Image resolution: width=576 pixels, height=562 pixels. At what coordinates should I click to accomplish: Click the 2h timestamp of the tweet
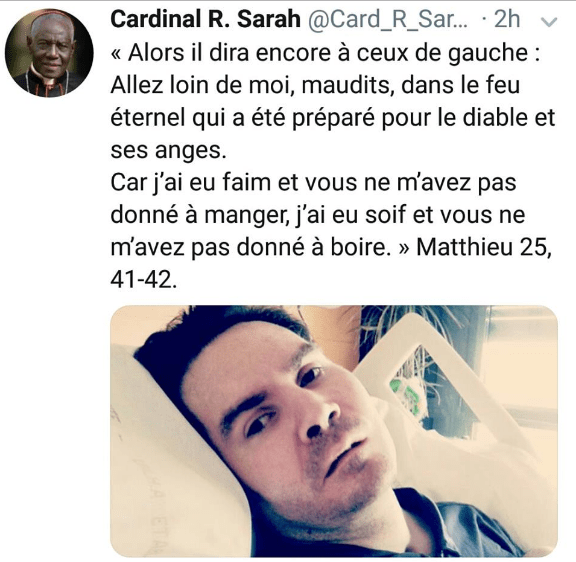point(507,19)
